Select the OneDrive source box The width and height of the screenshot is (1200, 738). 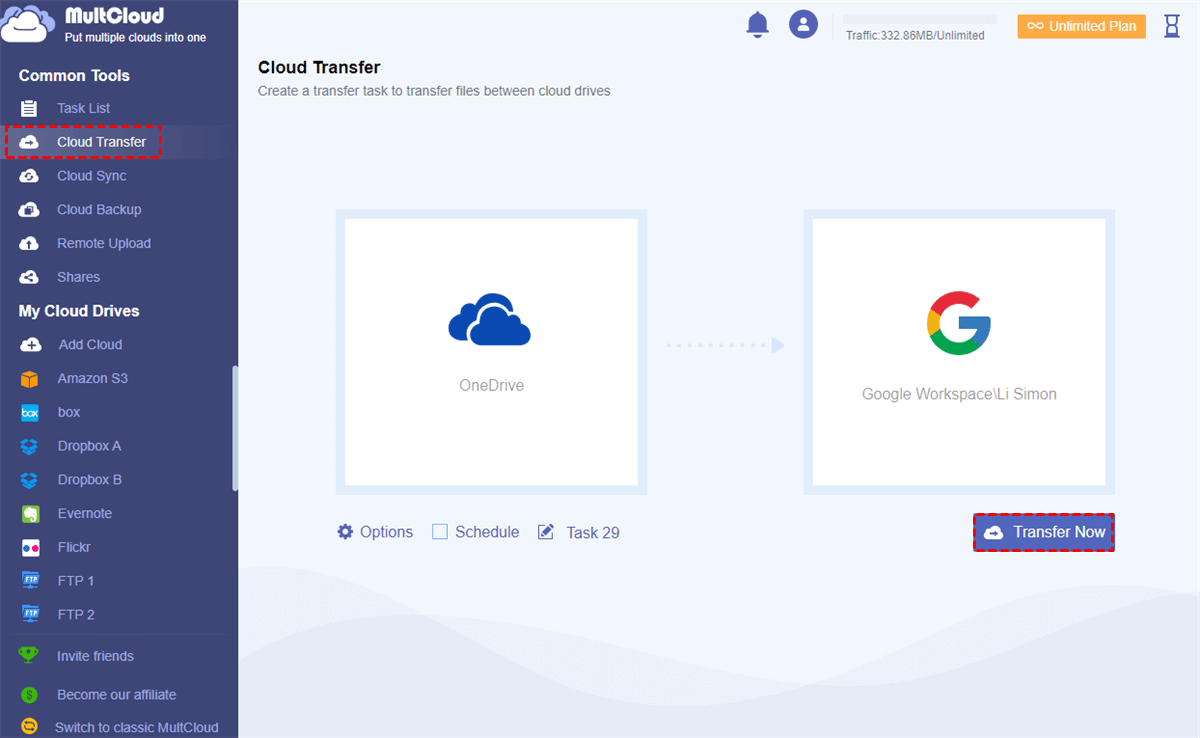[491, 352]
